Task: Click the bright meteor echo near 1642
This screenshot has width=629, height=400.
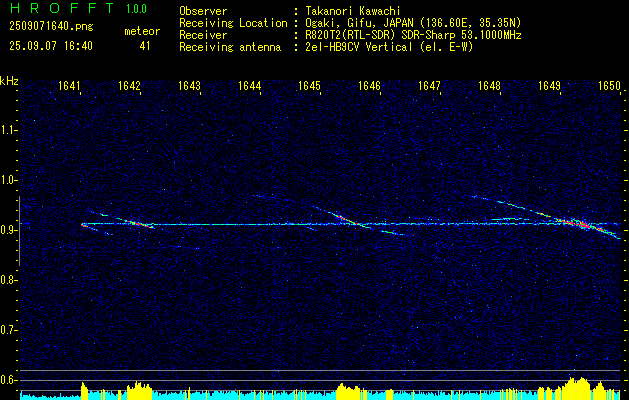Action: point(136,223)
